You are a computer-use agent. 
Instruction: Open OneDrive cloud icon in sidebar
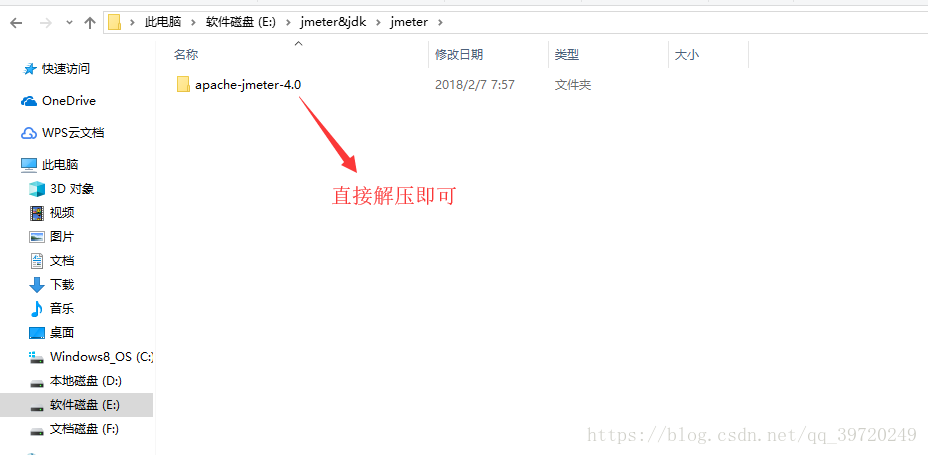pyautogui.click(x=29, y=101)
